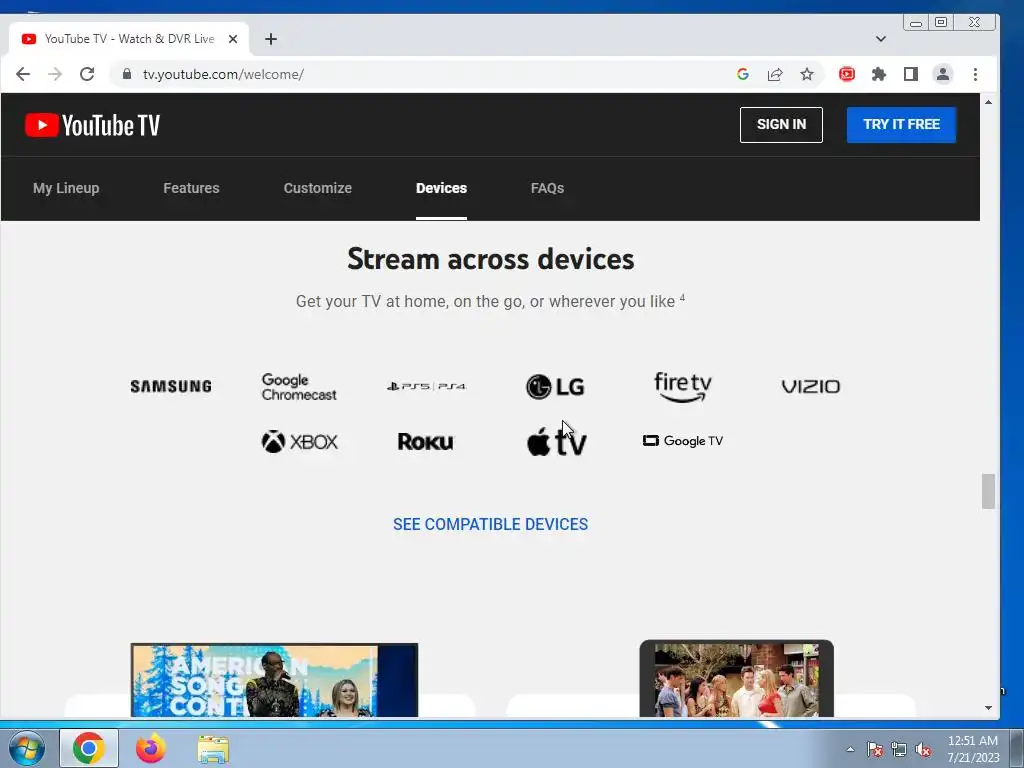Click the Action Center flag icon
Screen dimensions: 1024x768
(875, 749)
